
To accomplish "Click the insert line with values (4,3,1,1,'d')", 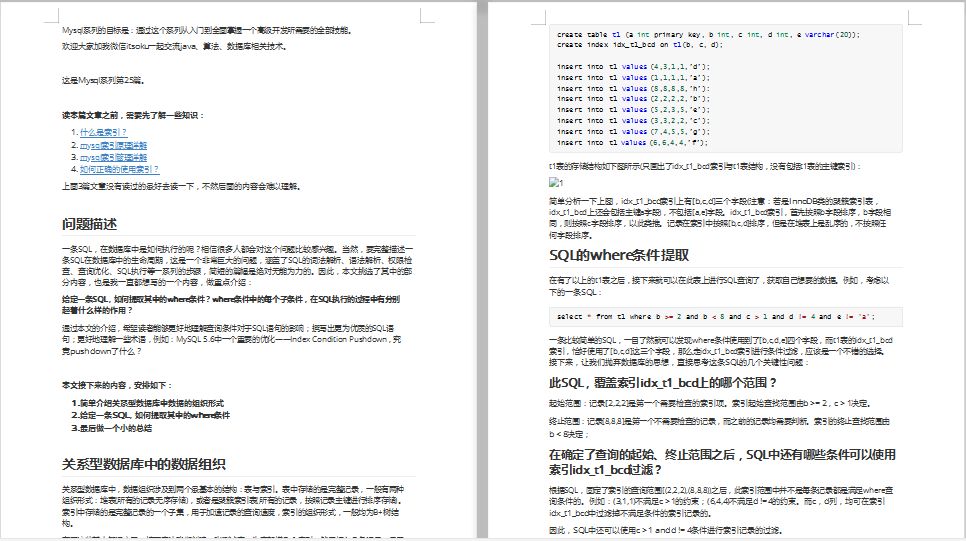I will click(x=633, y=67).
